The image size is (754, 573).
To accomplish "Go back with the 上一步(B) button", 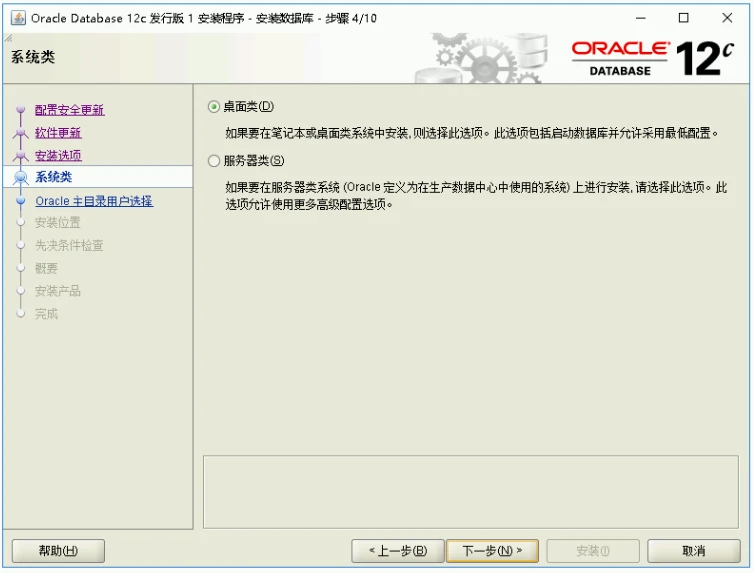I will [398, 550].
